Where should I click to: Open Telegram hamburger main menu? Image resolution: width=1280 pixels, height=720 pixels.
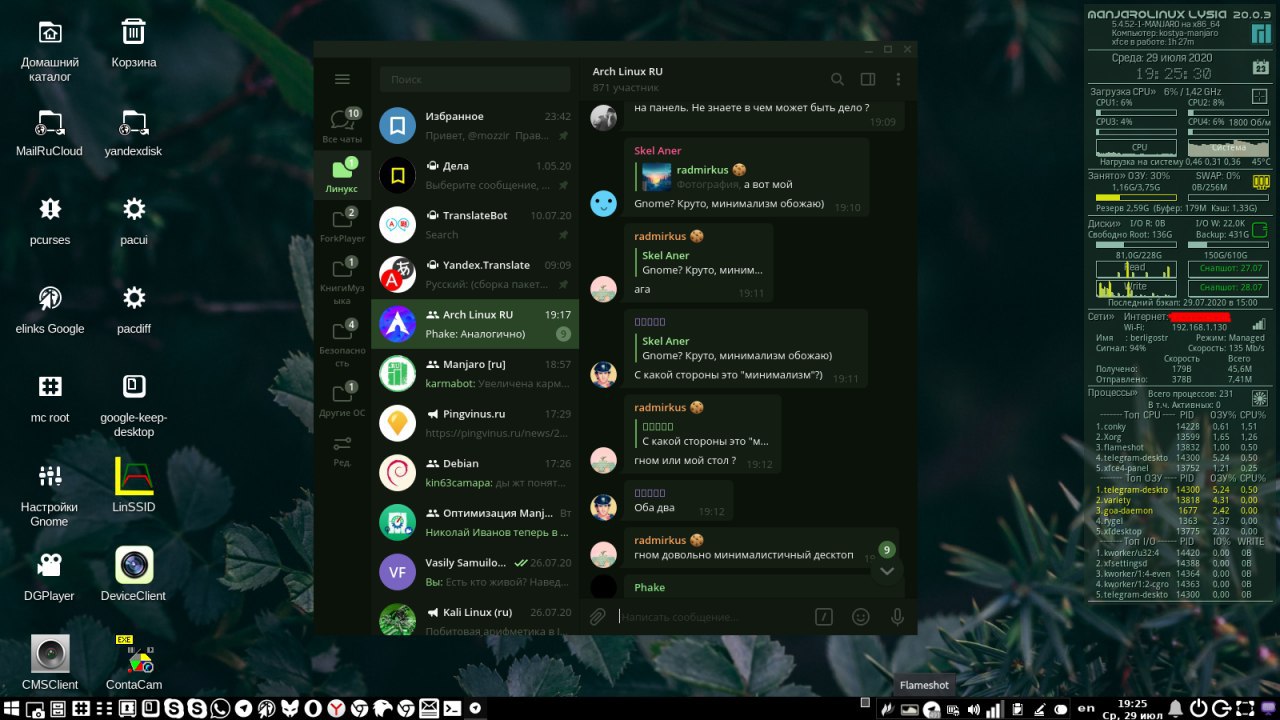342,79
